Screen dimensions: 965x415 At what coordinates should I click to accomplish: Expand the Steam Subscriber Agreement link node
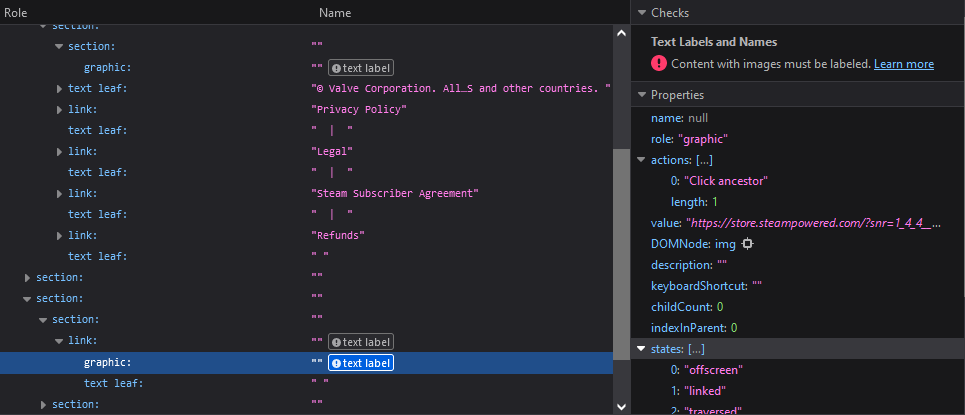point(60,193)
